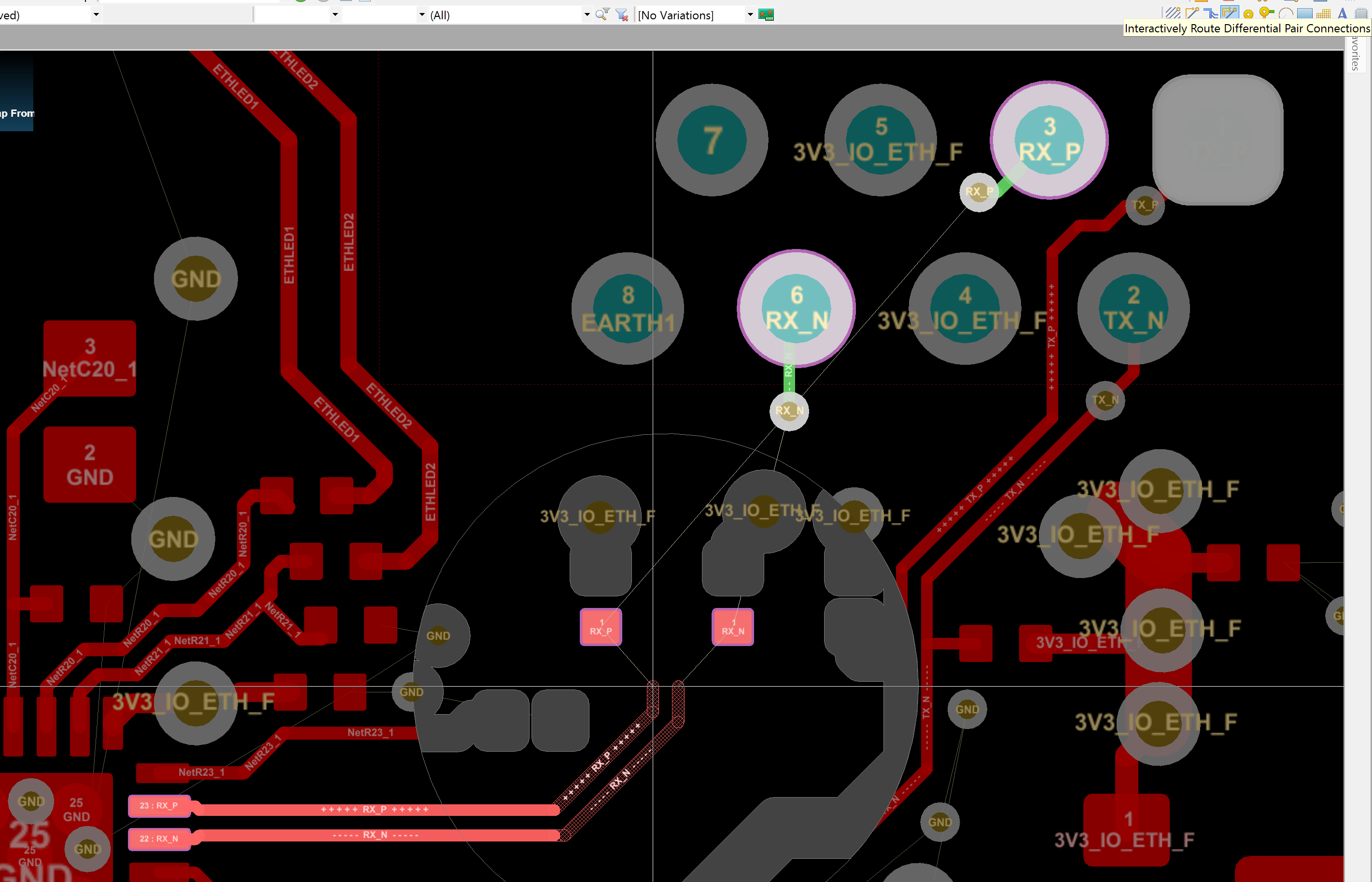1372x882 pixels.
Task: Select pad 5 on 3V3_IO_ETH_F net
Action: (x=881, y=140)
